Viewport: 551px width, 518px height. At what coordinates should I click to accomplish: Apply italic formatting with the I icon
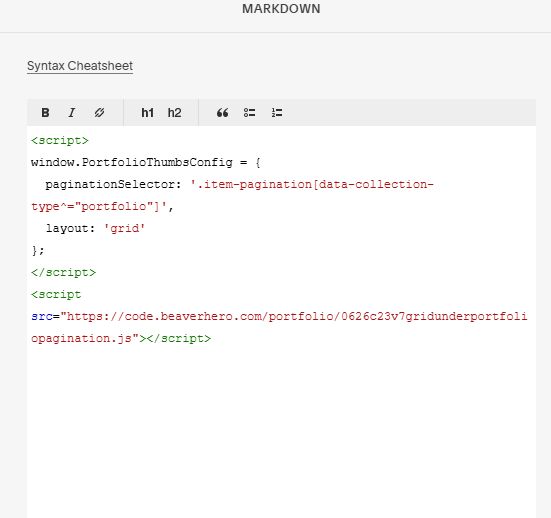click(x=72, y=113)
